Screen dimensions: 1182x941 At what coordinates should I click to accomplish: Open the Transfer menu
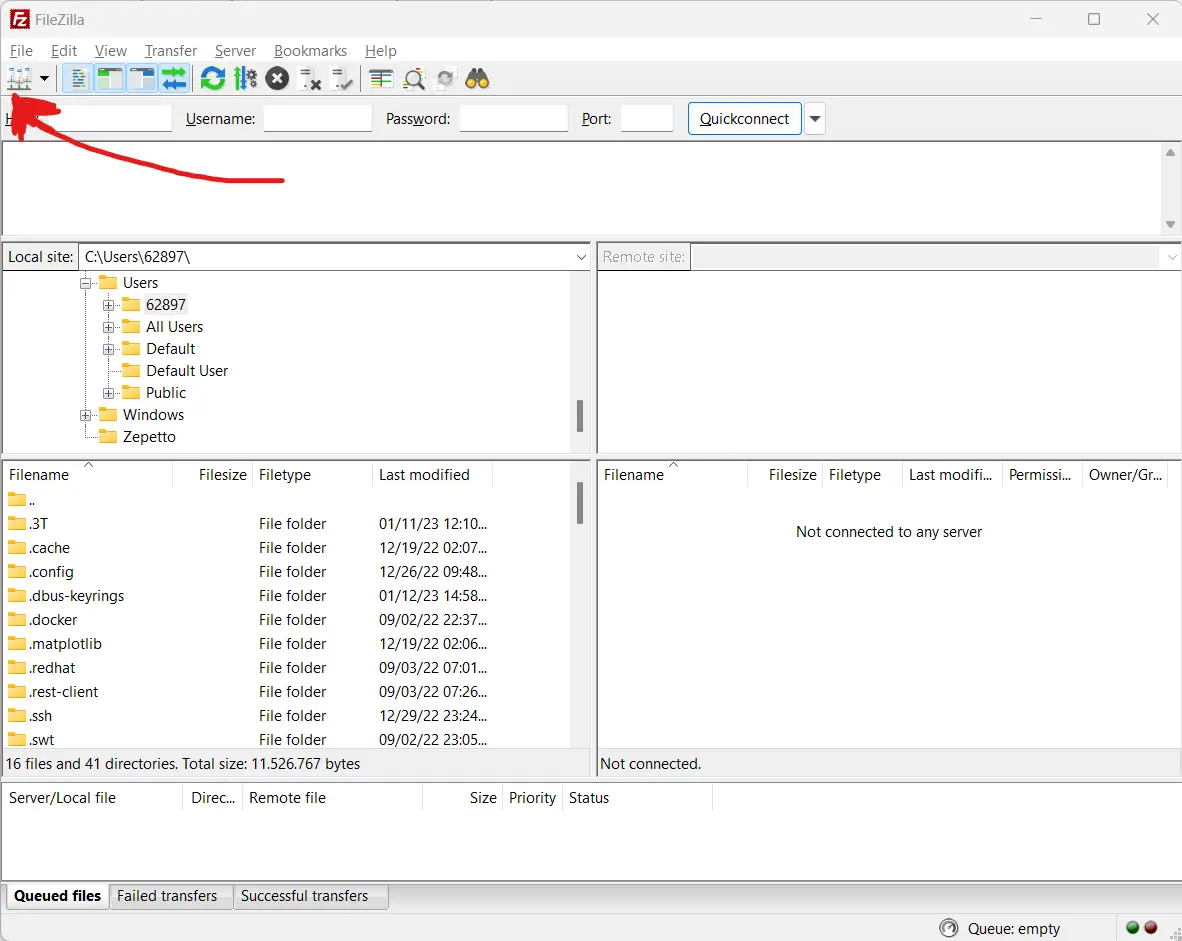171,51
